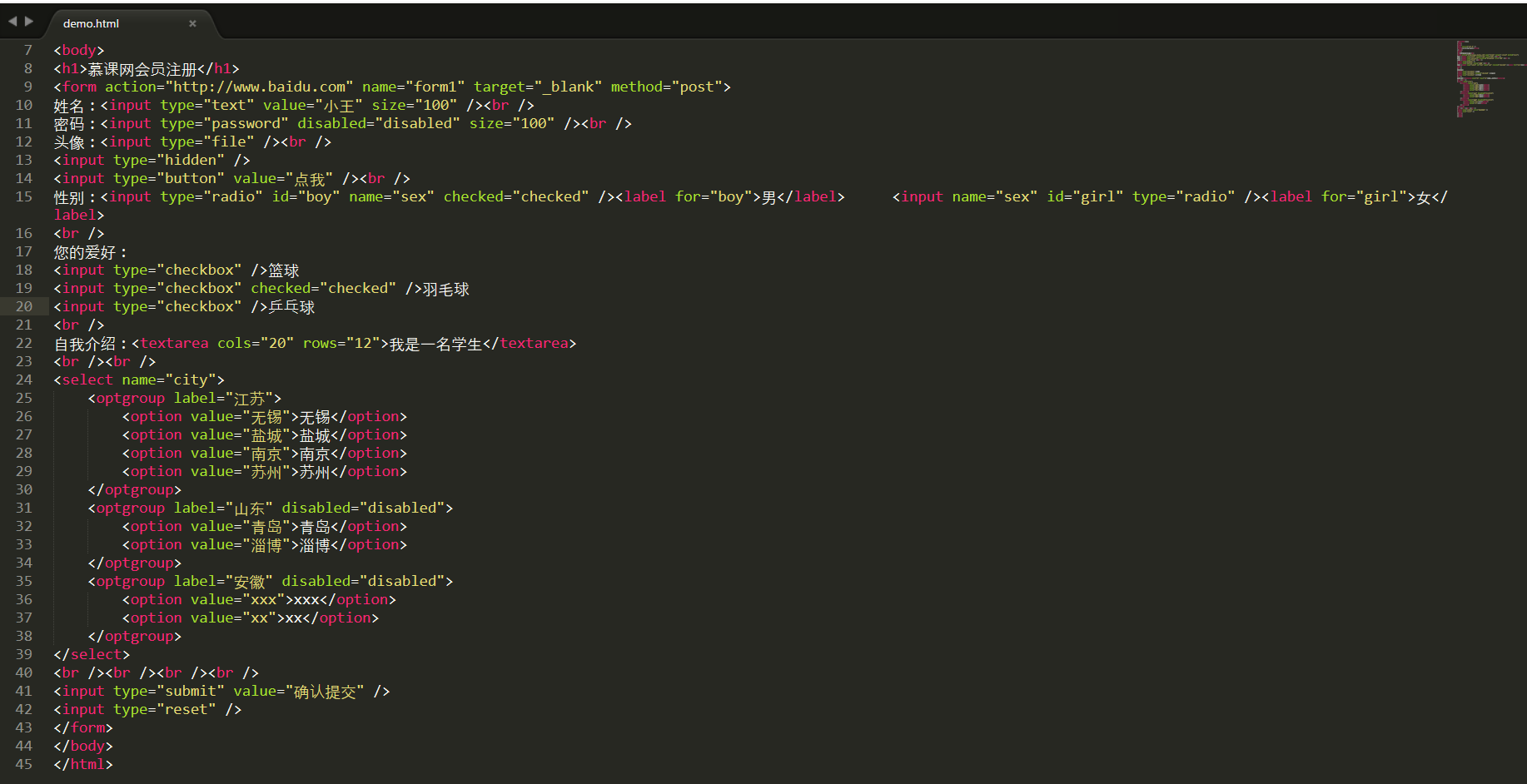
Task: Click the id="boy" attribute
Action: click(x=306, y=196)
